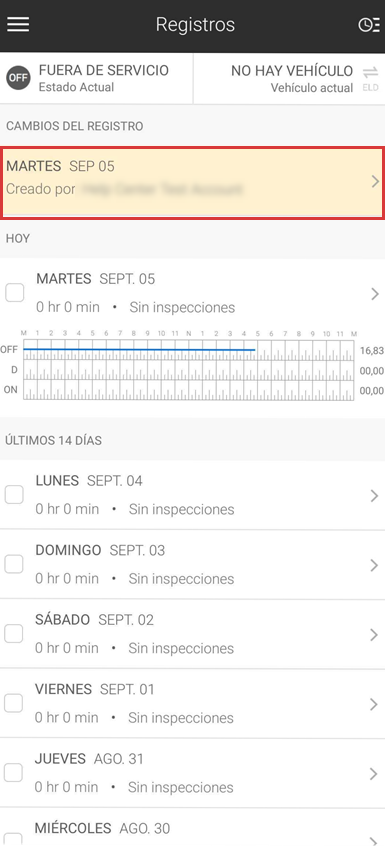
Task: Tap the vehicle swap arrows icon
Action: [370, 72]
